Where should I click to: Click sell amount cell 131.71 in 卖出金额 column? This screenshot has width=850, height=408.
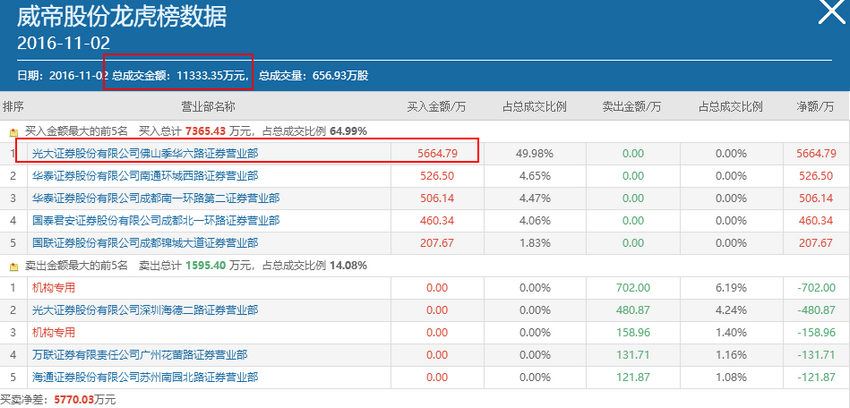pos(633,355)
